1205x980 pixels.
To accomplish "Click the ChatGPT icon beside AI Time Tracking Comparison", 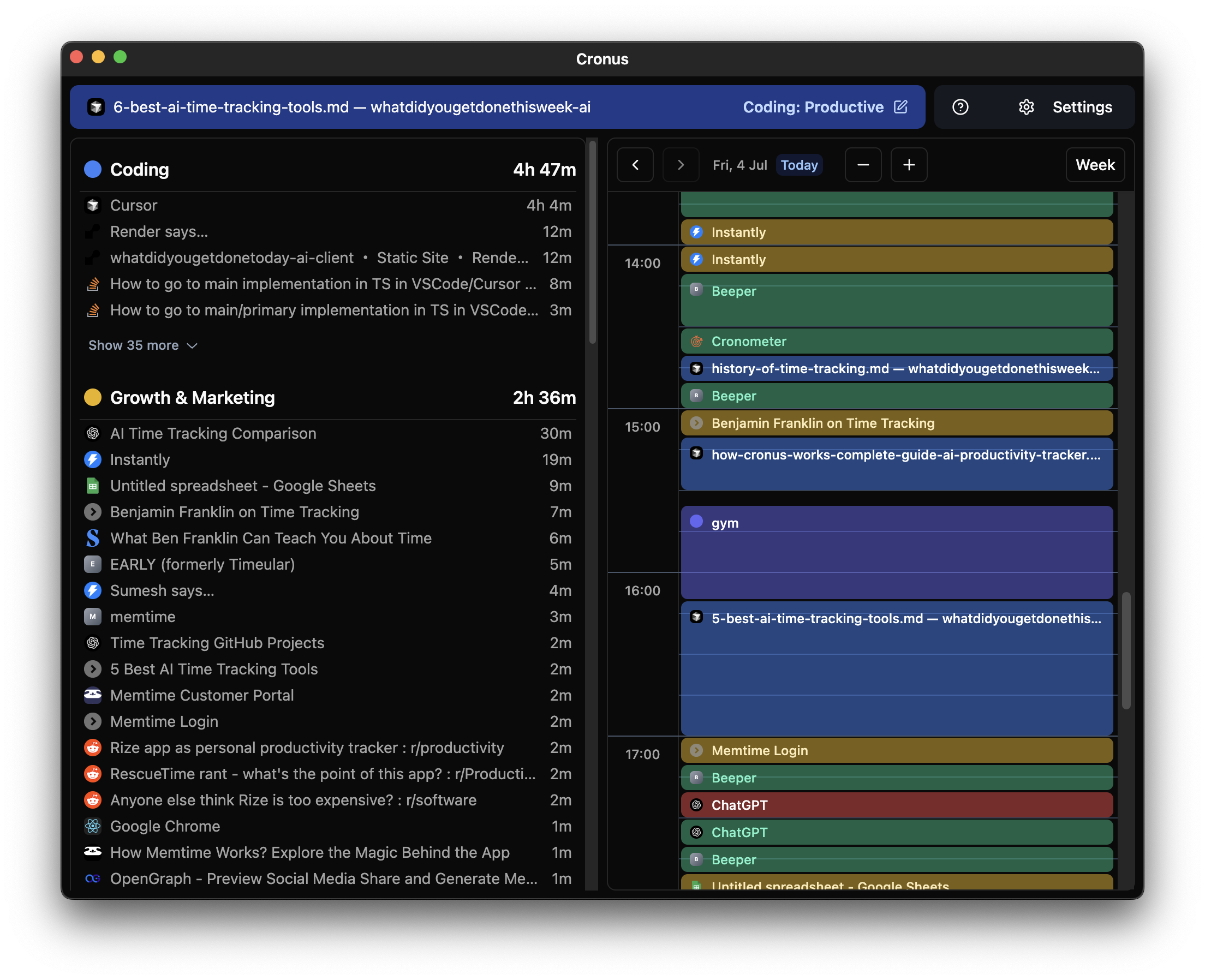I will tap(93, 433).
